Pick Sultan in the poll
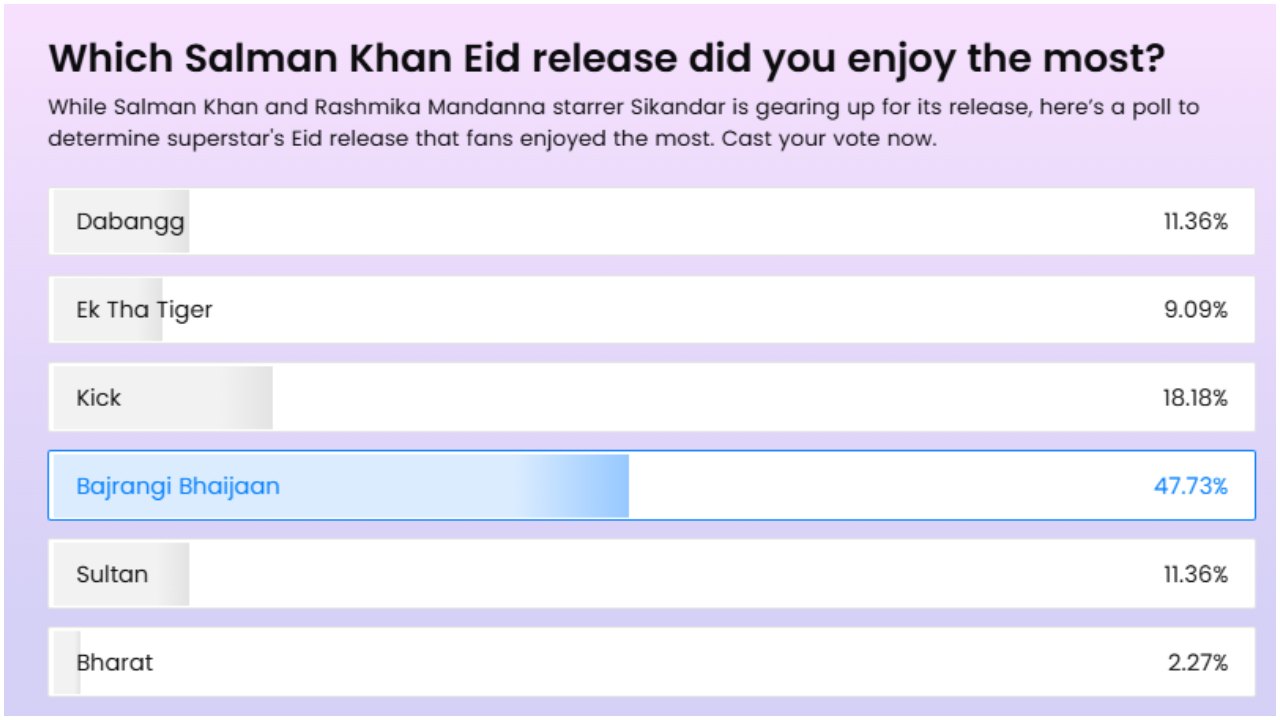This screenshot has width=1280, height=720. 652,574
